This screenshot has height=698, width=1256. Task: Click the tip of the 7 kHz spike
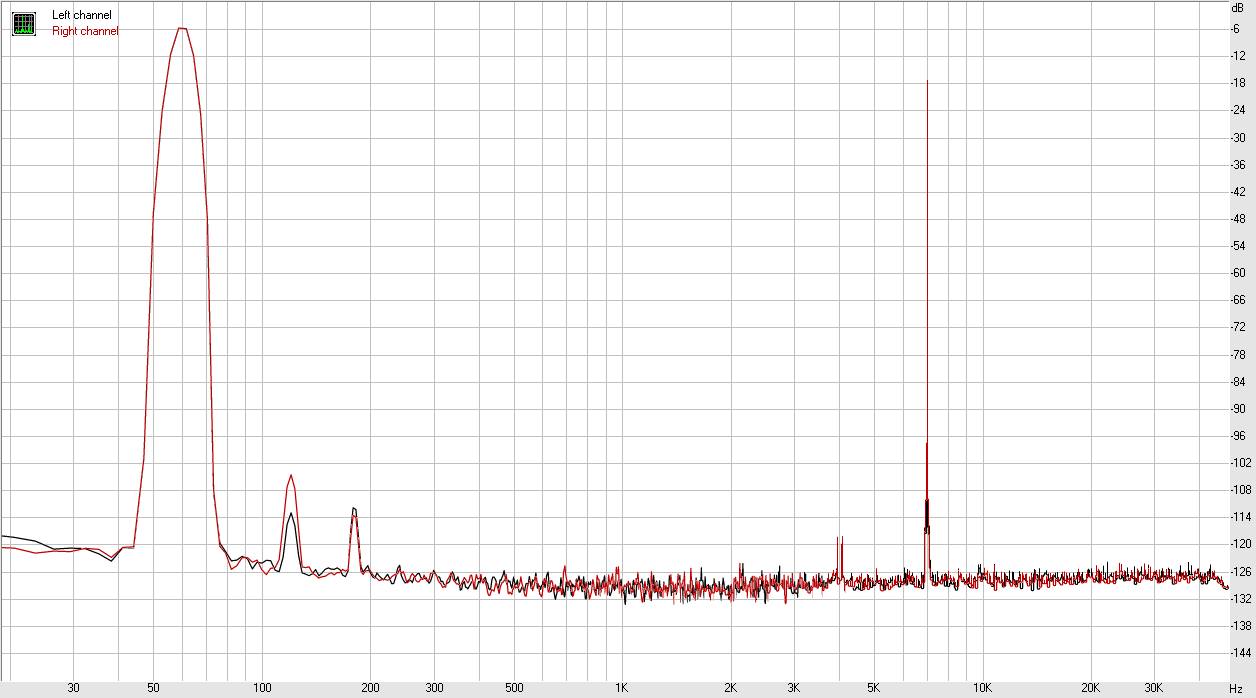pos(927,81)
